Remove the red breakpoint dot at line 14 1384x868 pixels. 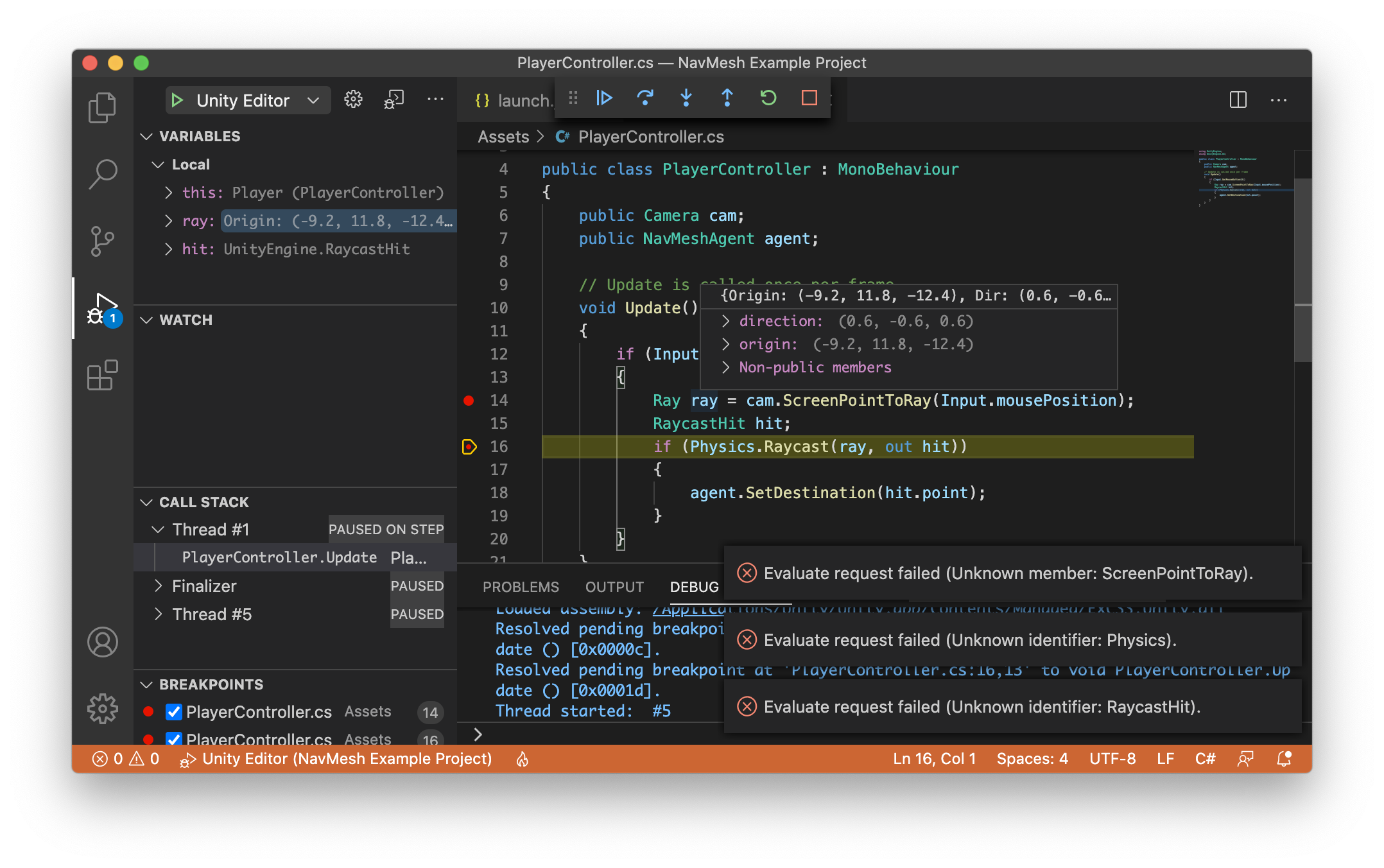point(469,401)
